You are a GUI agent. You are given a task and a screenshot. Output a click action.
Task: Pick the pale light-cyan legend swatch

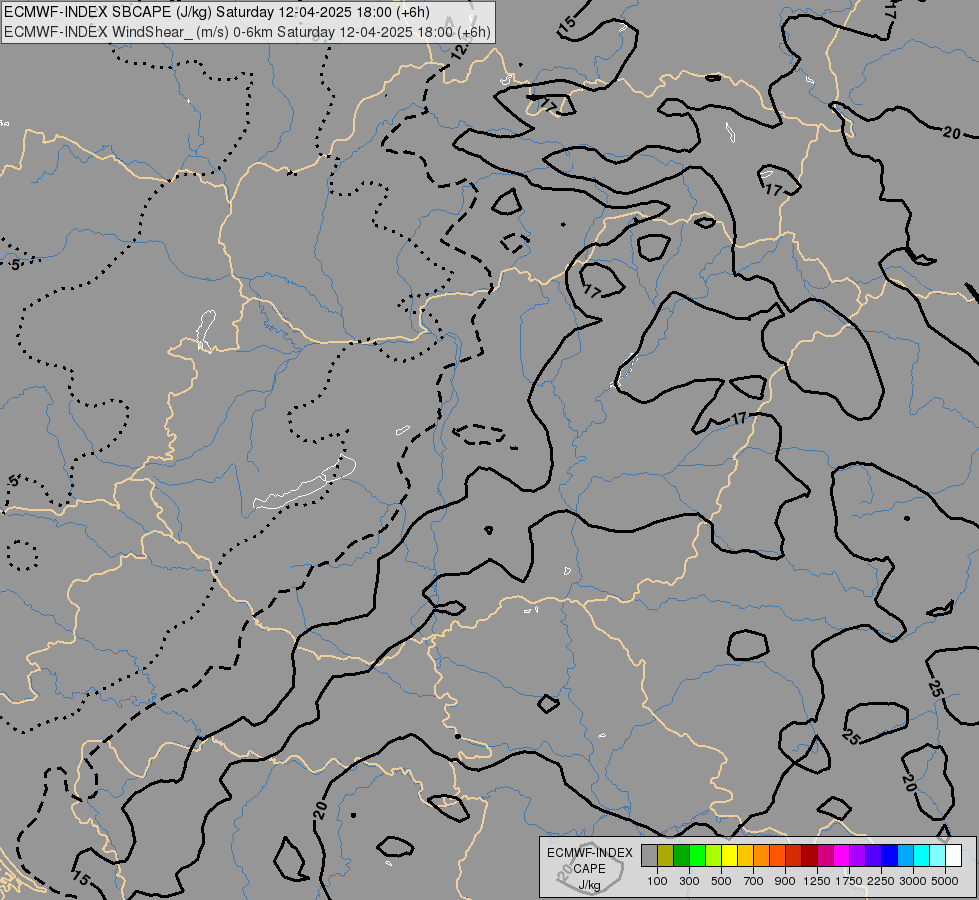(x=938, y=855)
